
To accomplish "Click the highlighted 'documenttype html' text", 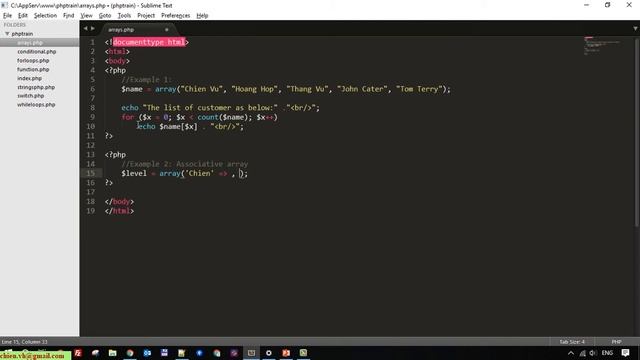I will (149, 42).
